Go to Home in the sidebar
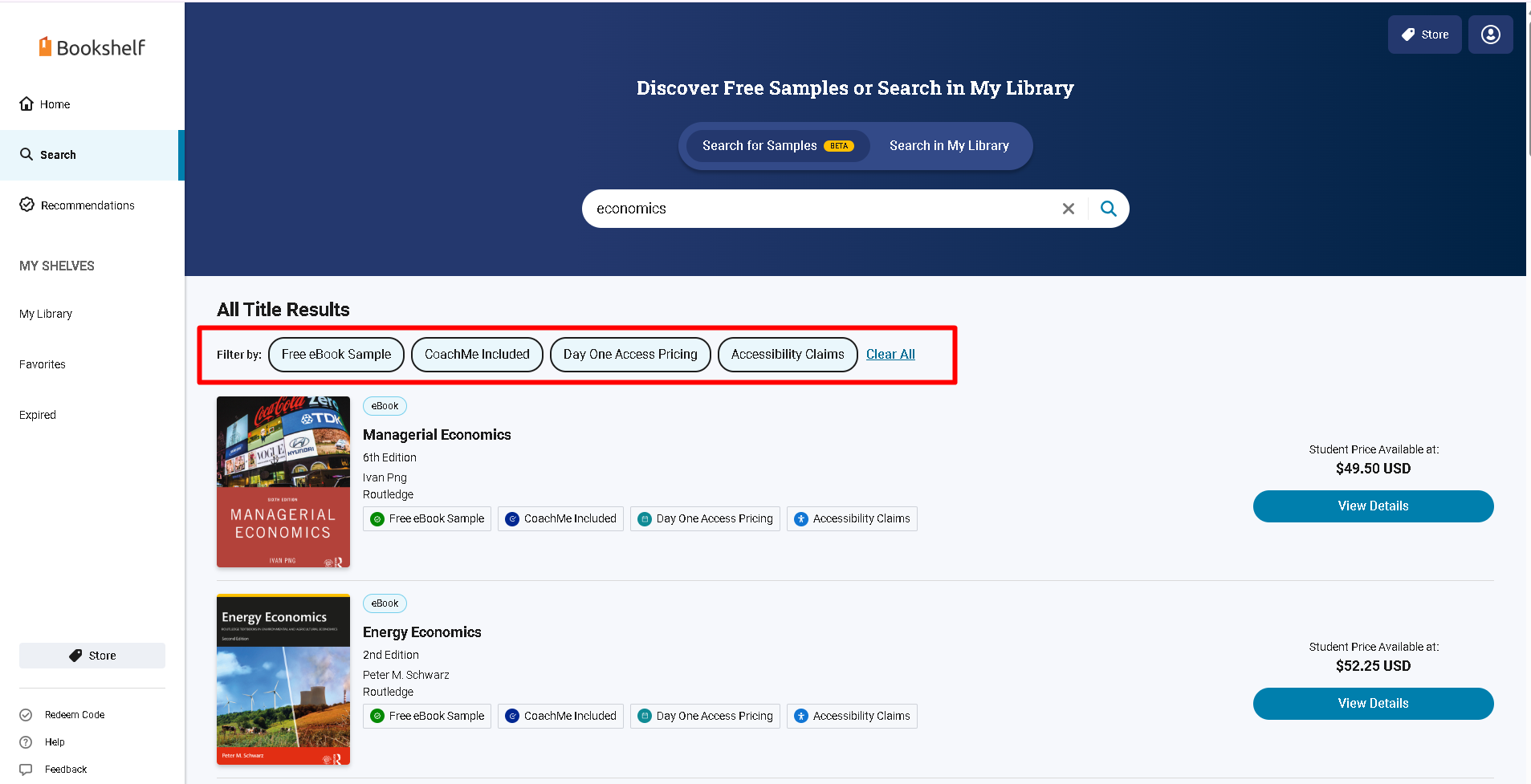Viewport: 1531px width, 784px height. [55, 104]
